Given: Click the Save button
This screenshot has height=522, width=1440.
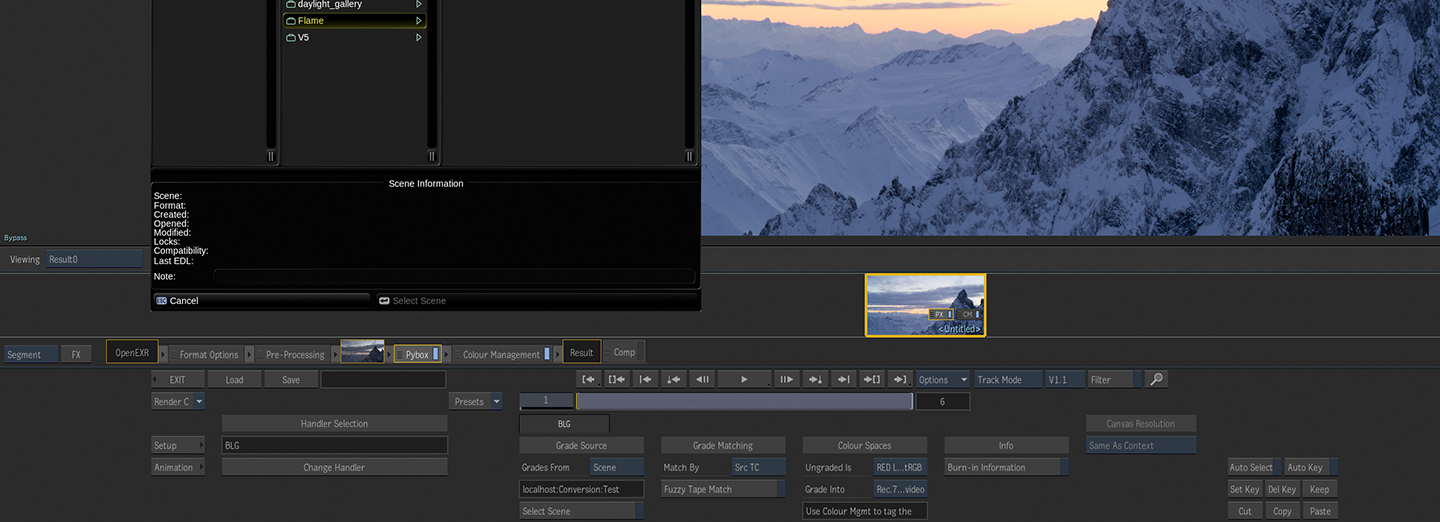Looking at the screenshot, I should tap(291, 380).
